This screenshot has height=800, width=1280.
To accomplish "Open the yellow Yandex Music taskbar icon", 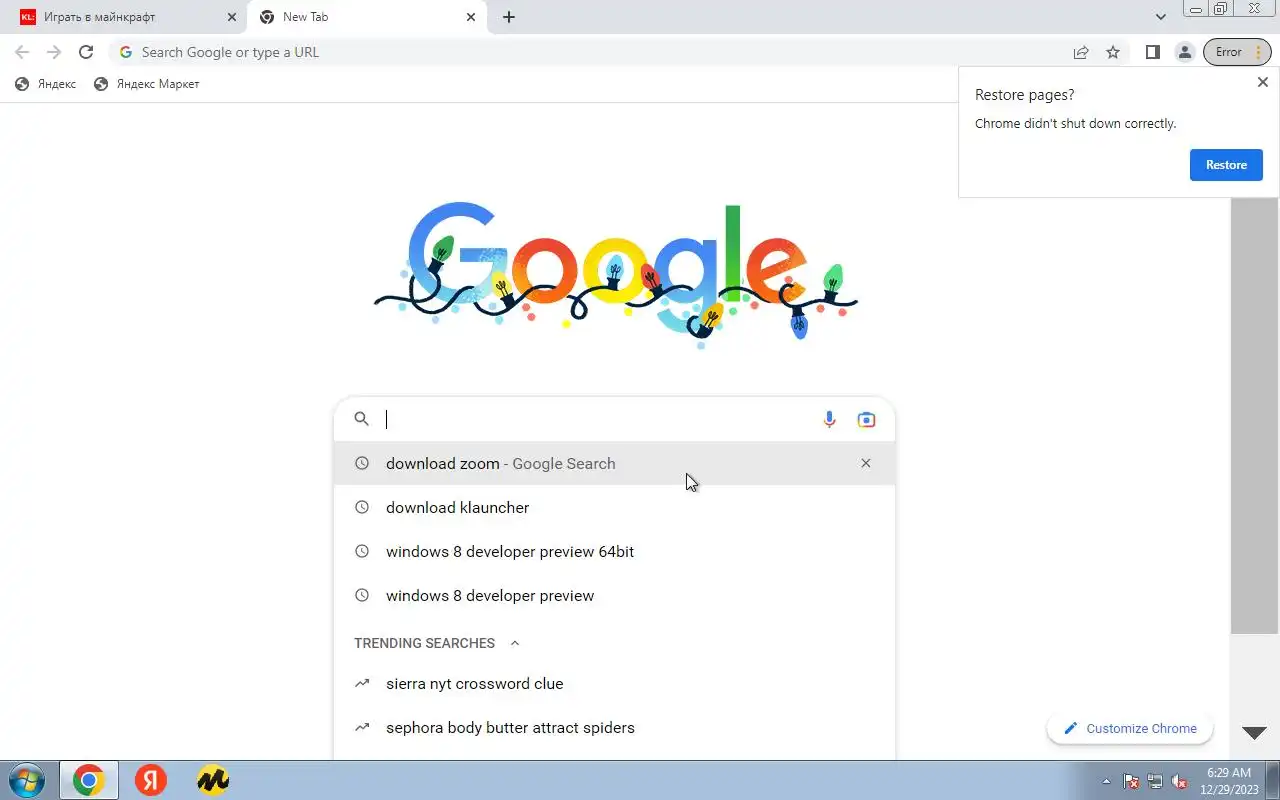I will (x=212, y=780).
